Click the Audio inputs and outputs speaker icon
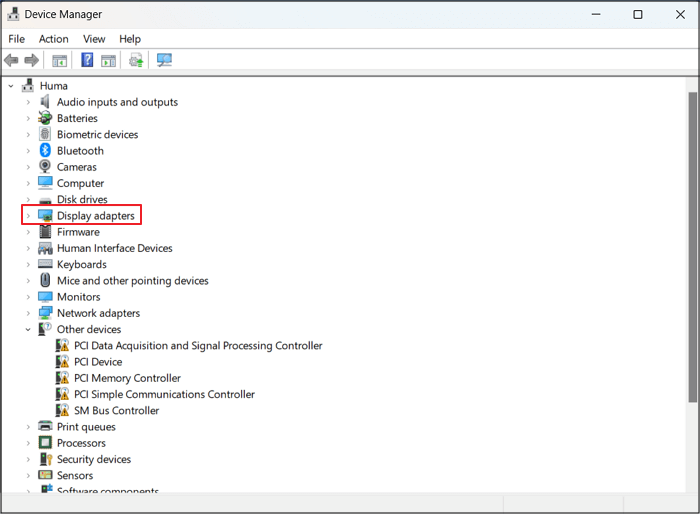This screenshot has height=514, width=700. point(45,102)
